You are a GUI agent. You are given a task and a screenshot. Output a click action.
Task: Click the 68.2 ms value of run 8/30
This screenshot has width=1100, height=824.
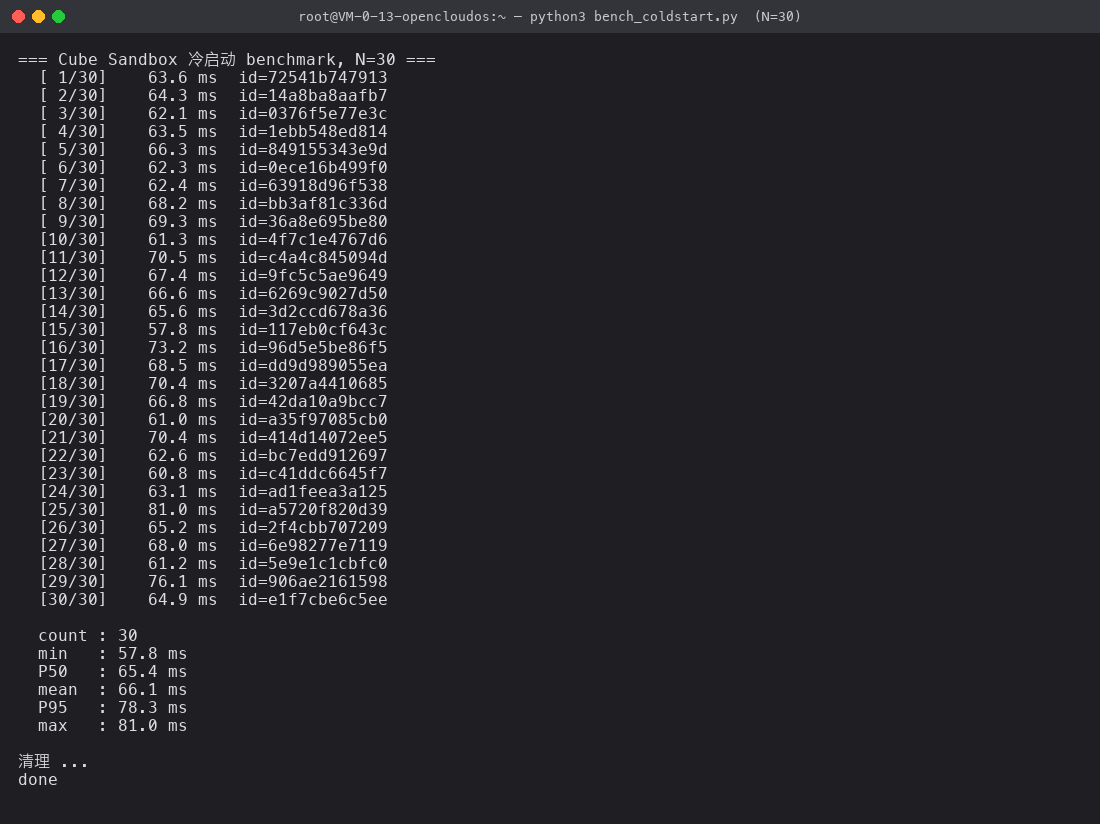182,203
